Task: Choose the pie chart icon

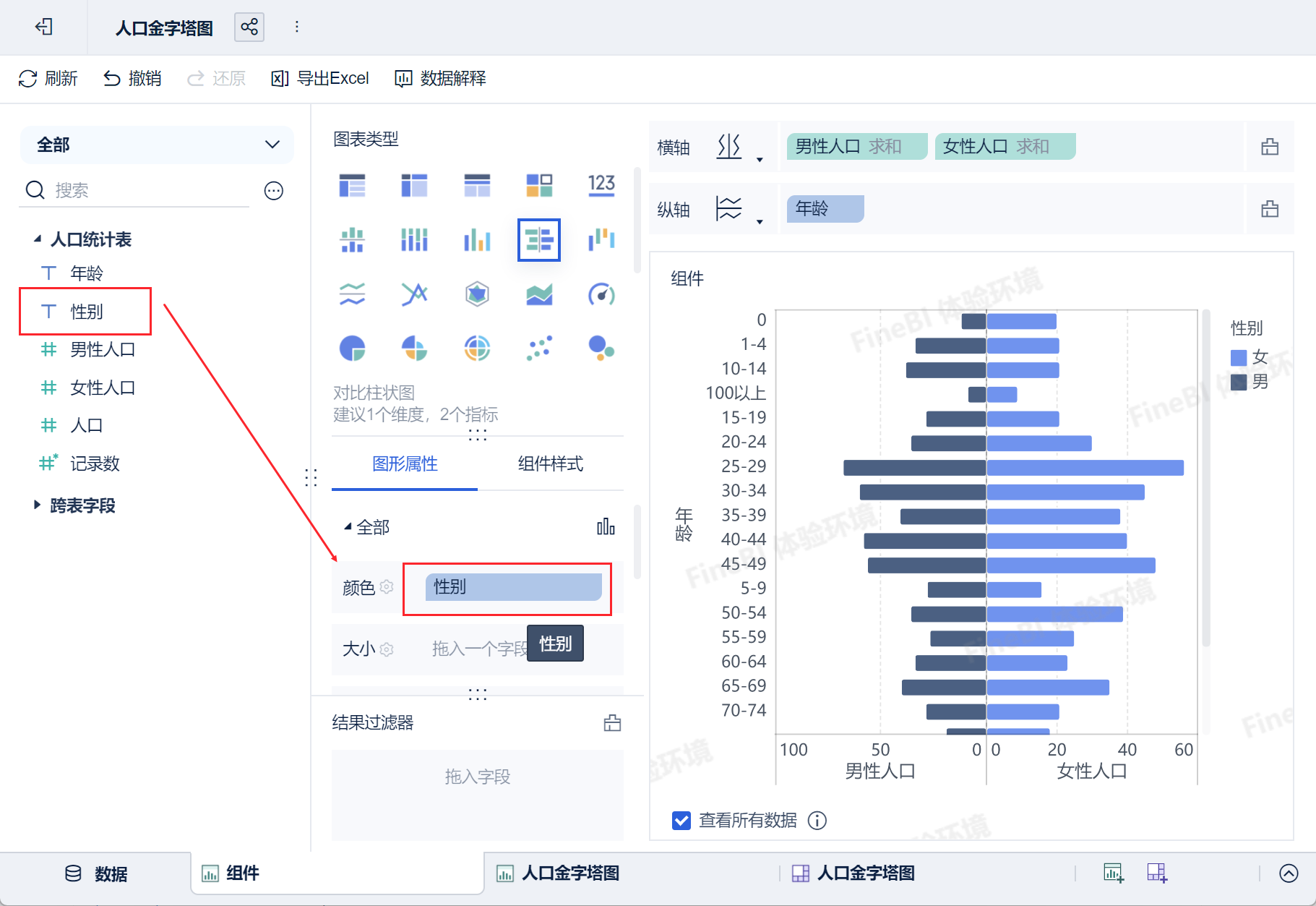Action: 353,349
